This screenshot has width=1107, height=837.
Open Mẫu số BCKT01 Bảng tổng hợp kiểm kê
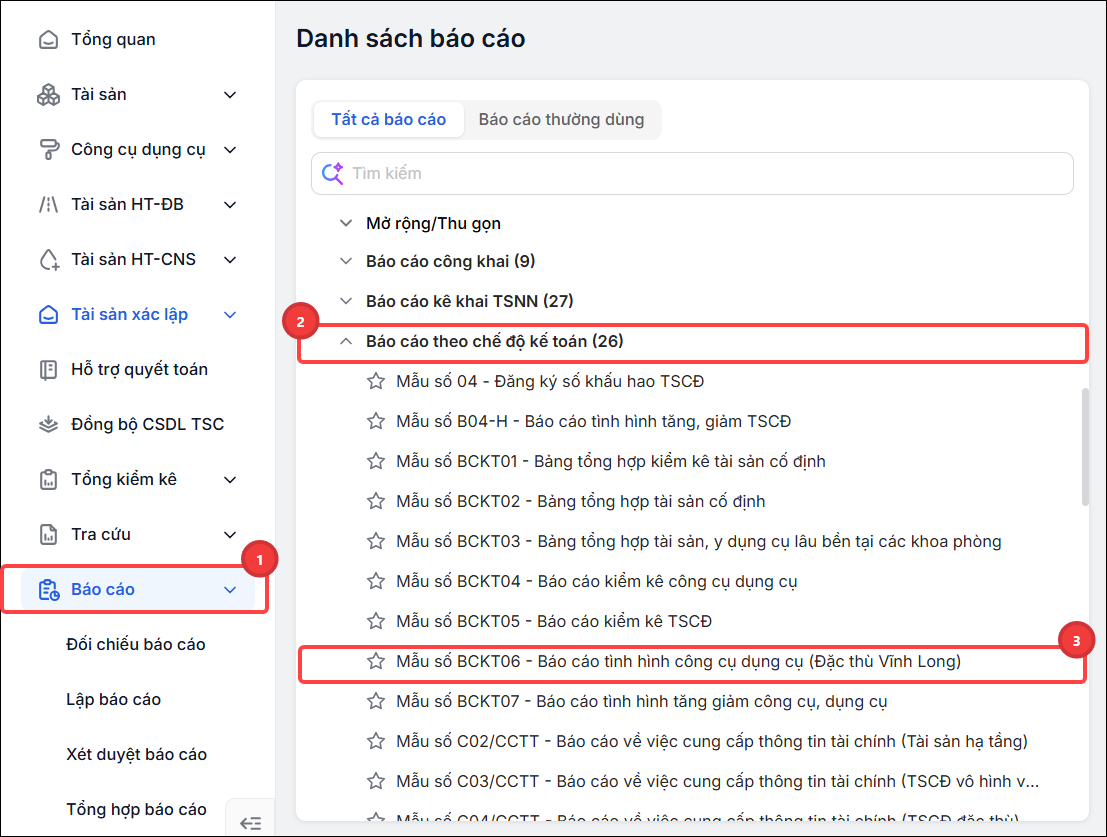(x=611, y=462)
